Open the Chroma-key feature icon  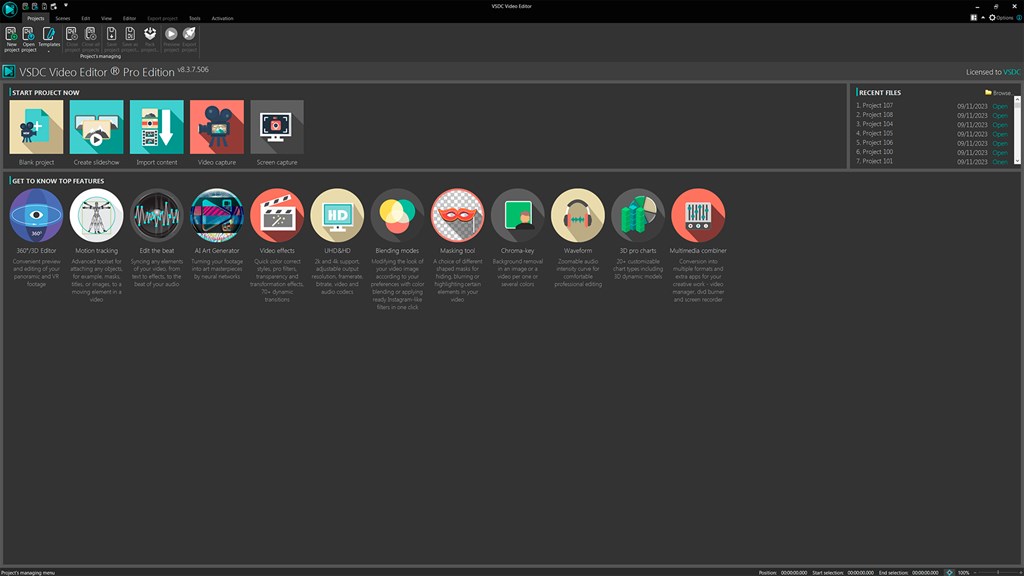pyautogui.click(x=517, y=215)
